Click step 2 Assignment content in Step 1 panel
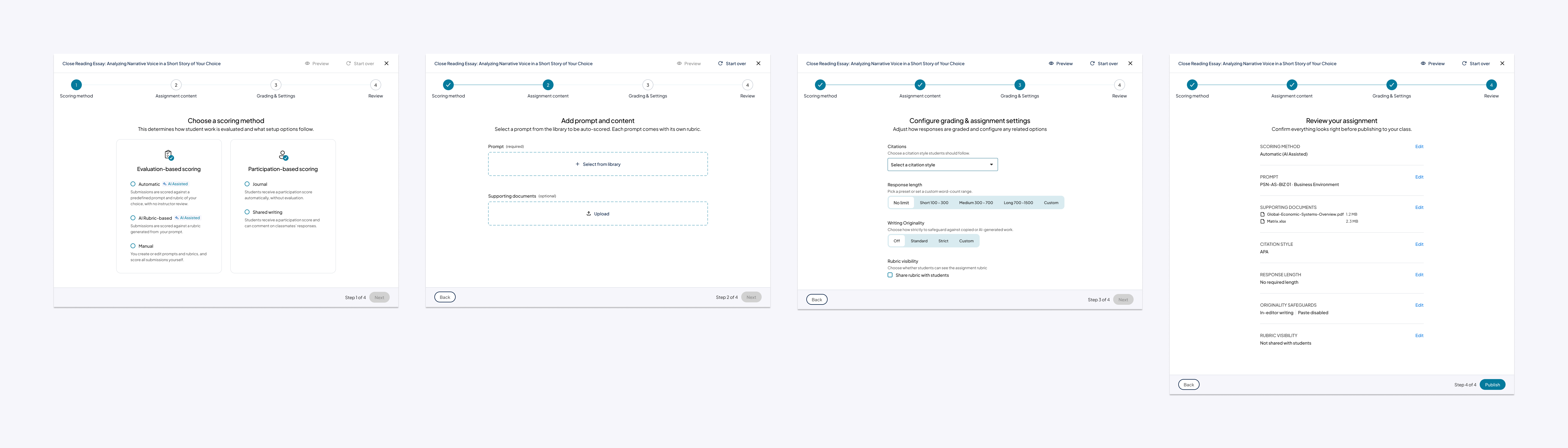Screen dimensions: 1568x448 (x=176, y=85)
